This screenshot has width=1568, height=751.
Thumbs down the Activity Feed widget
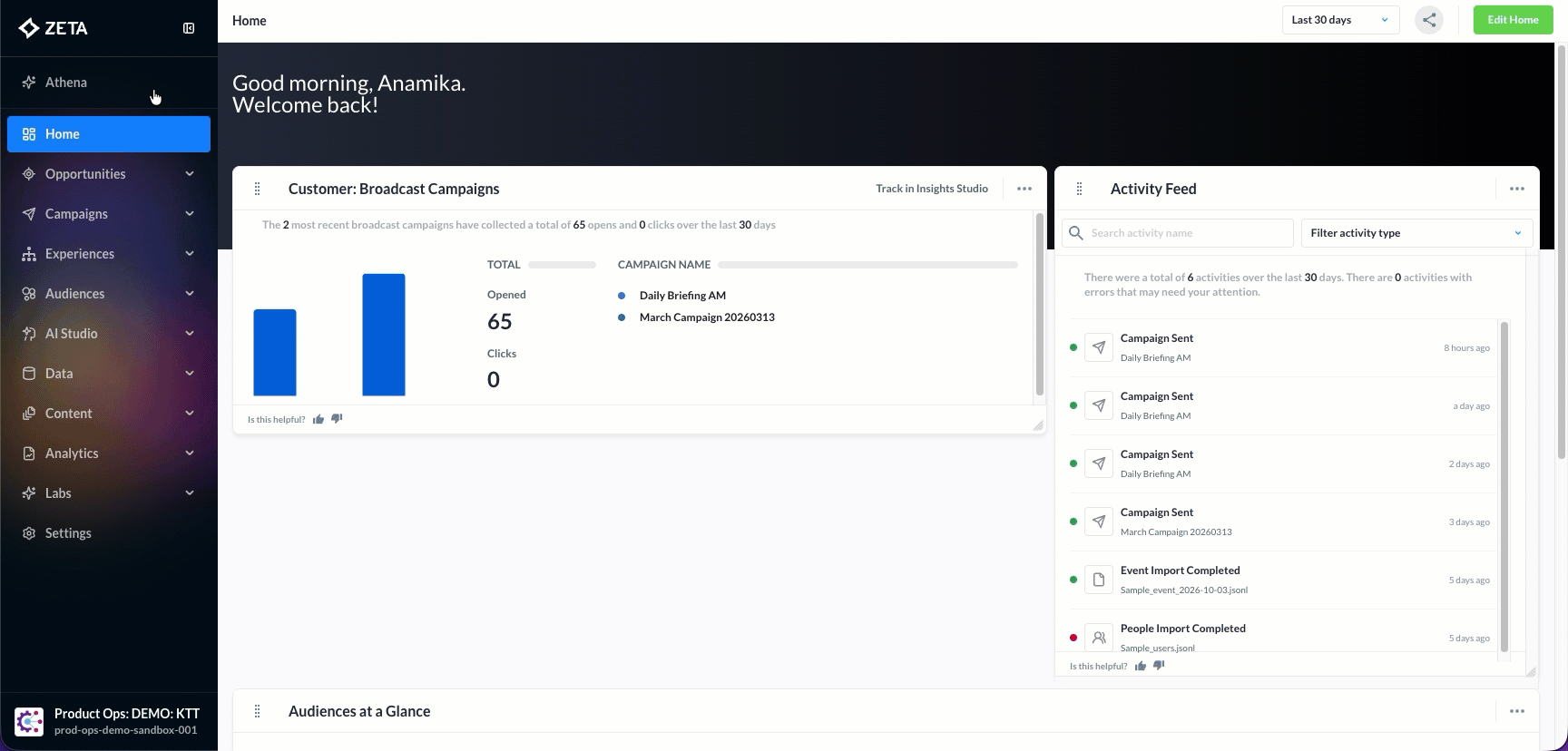point(1159,666)
